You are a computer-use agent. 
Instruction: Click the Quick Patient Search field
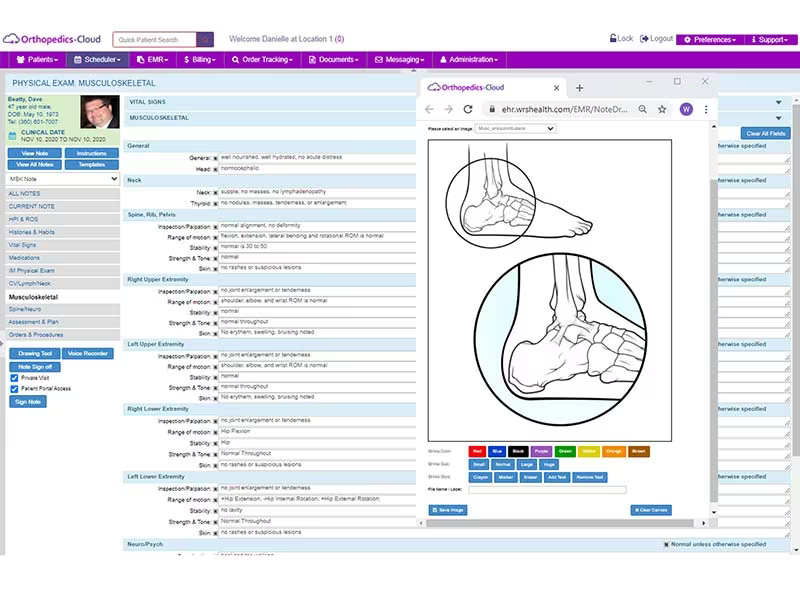155,39
